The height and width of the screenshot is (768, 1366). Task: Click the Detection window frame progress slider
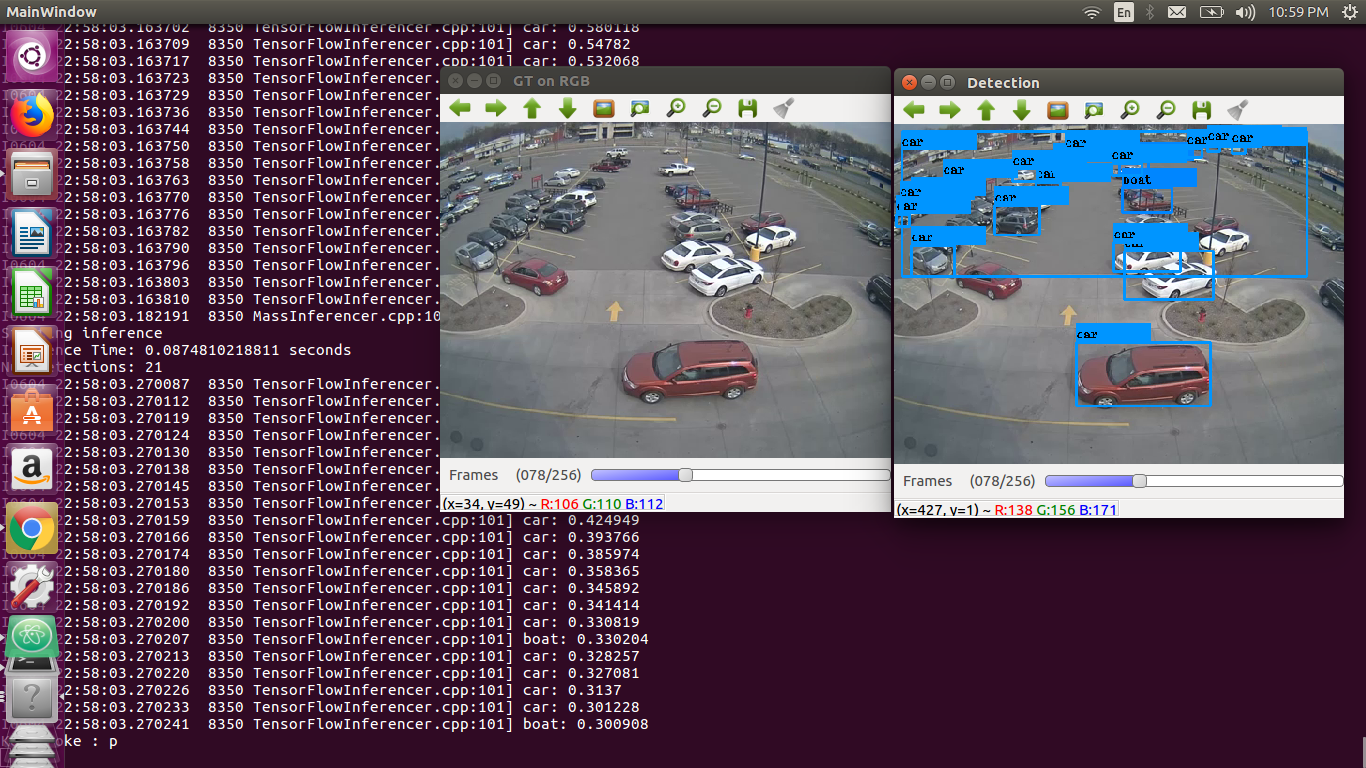1138,481
